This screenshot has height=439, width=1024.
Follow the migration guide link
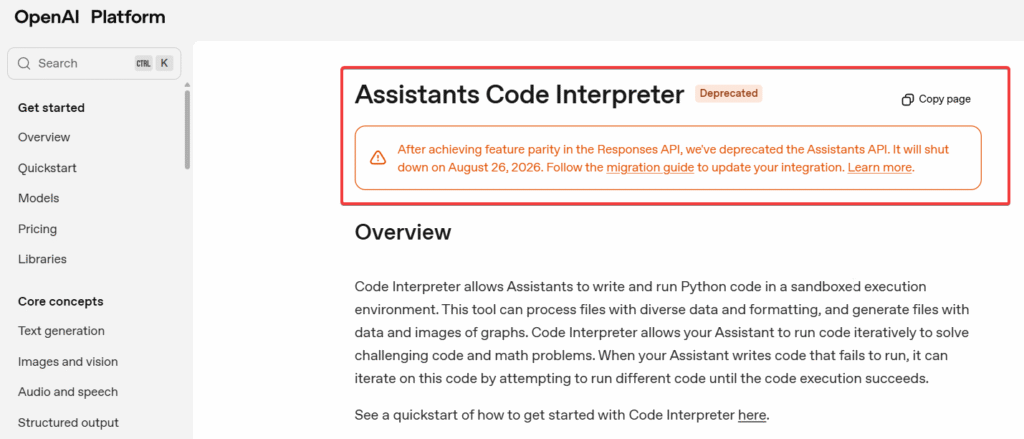(650, 168)
